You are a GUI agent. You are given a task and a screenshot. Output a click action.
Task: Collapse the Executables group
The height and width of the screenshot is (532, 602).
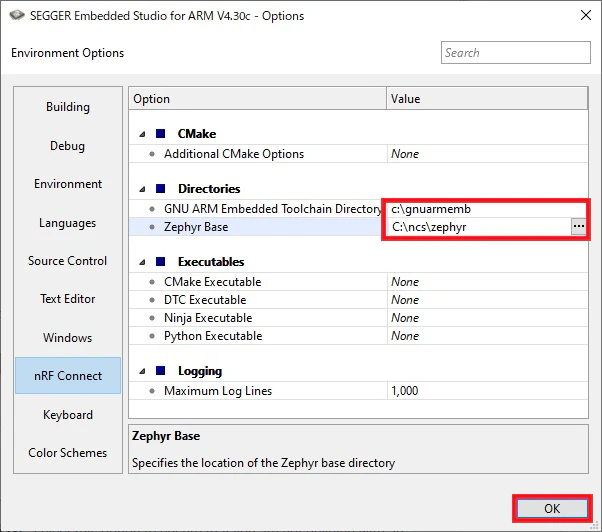coord(142,262)
